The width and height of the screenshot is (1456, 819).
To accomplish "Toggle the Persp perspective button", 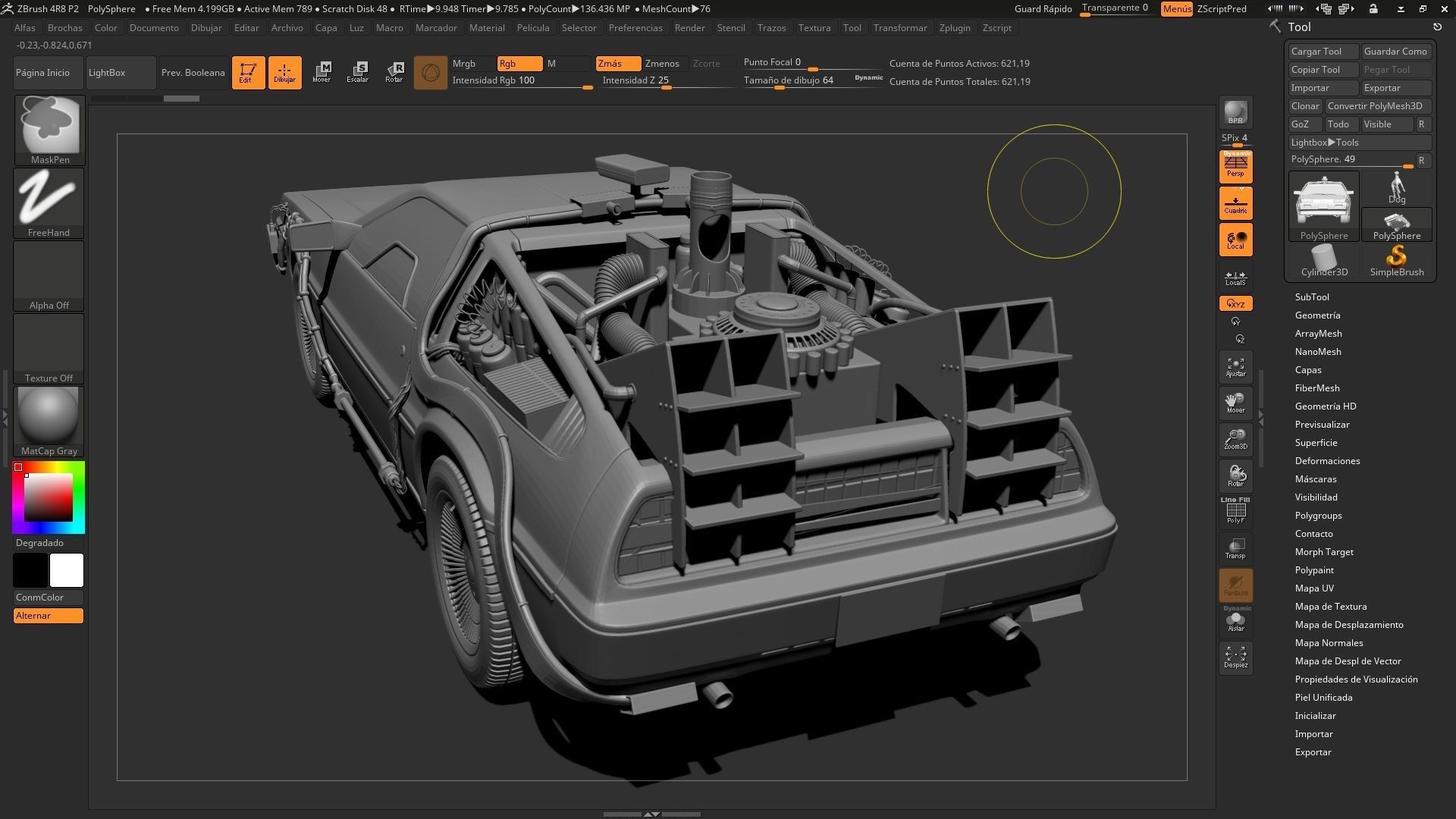I will tap(1236, 167).
